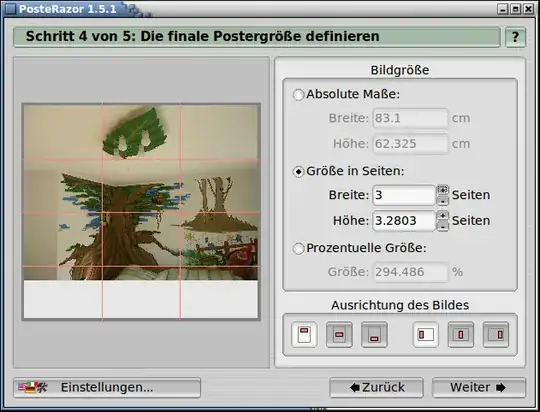Decrease Breite pages with minus stepper

[443, 200]
